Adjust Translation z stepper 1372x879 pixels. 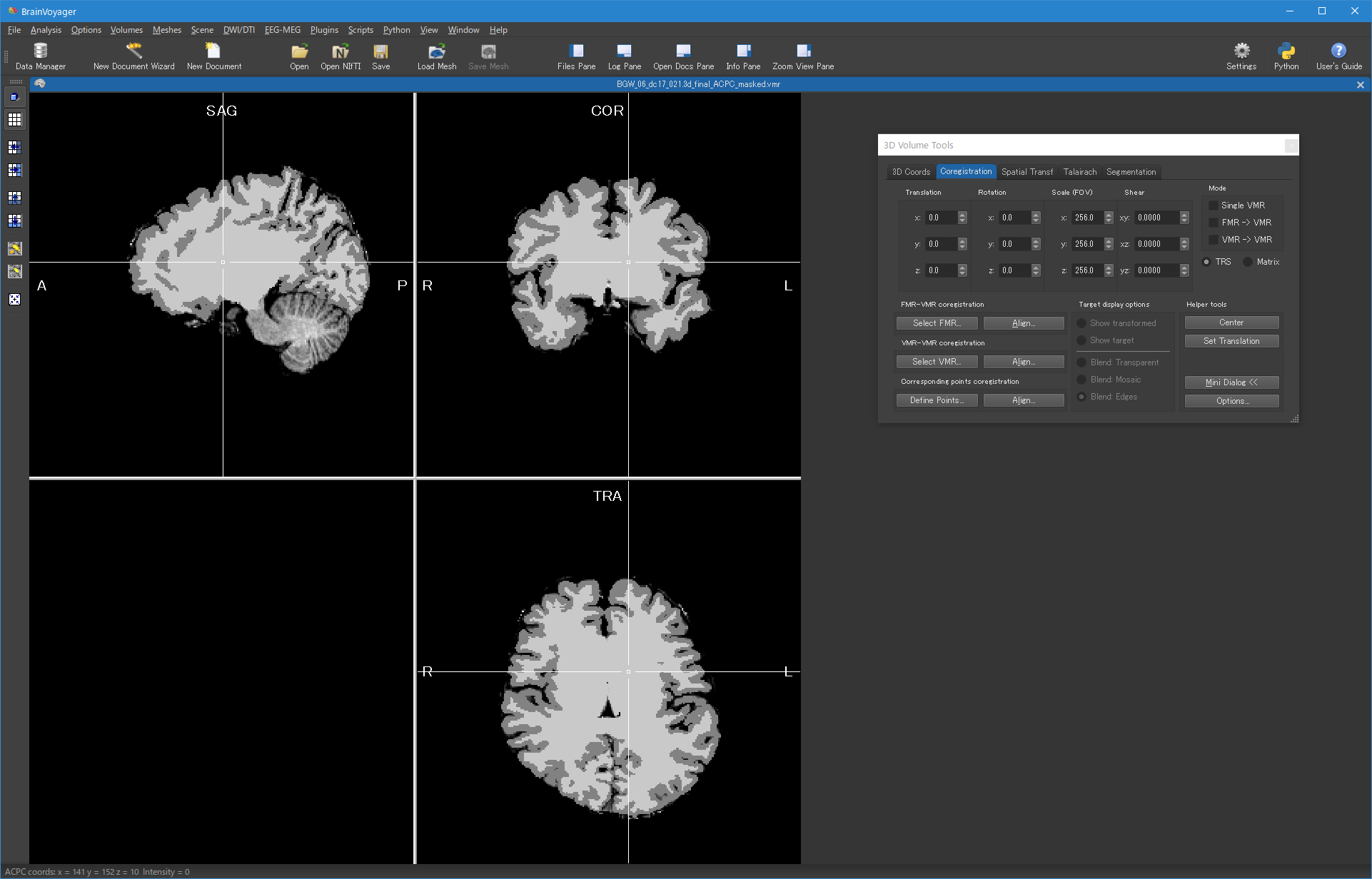click(962, 270)
